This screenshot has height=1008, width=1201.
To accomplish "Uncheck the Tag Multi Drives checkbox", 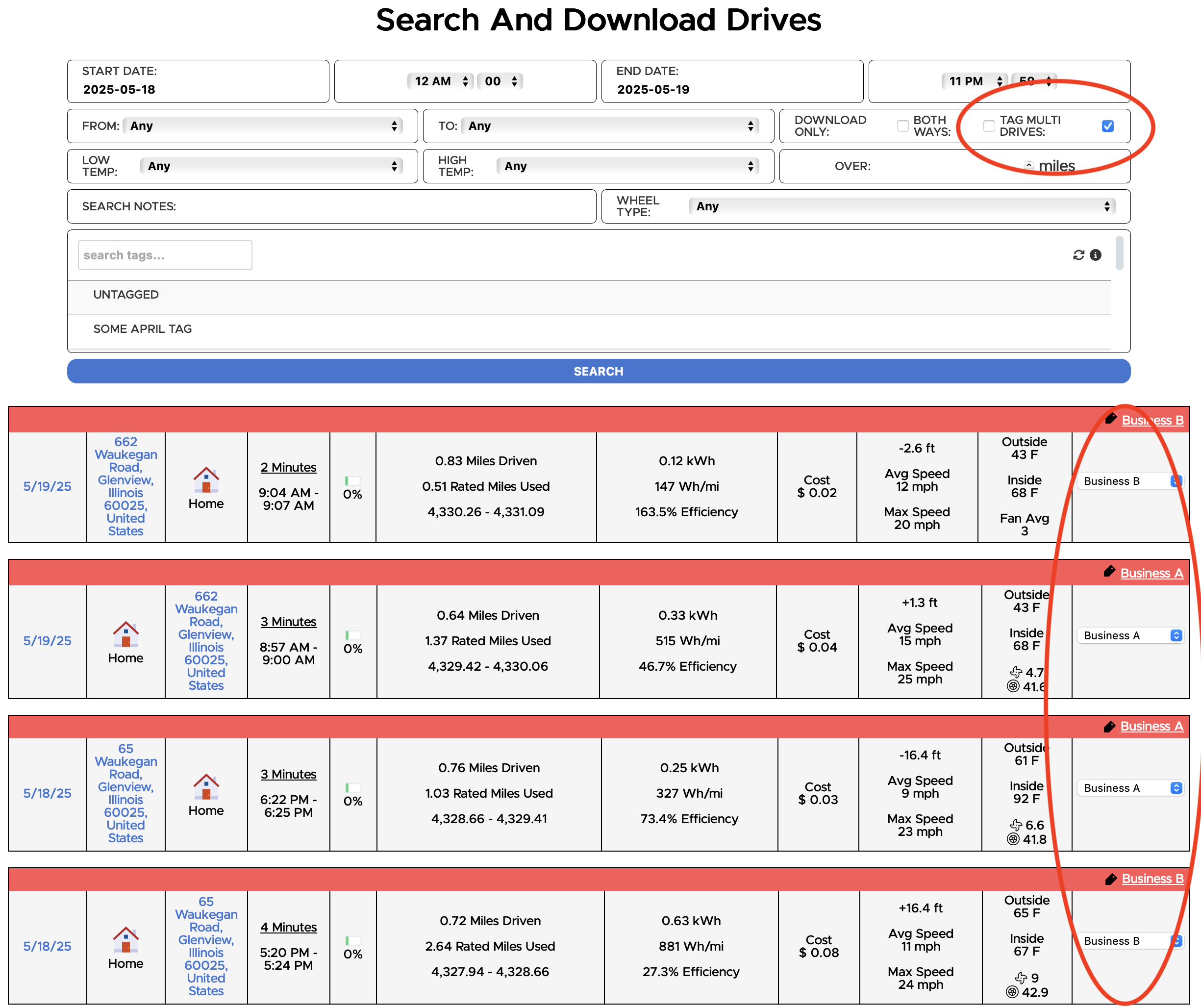I will coord(1108,126).
